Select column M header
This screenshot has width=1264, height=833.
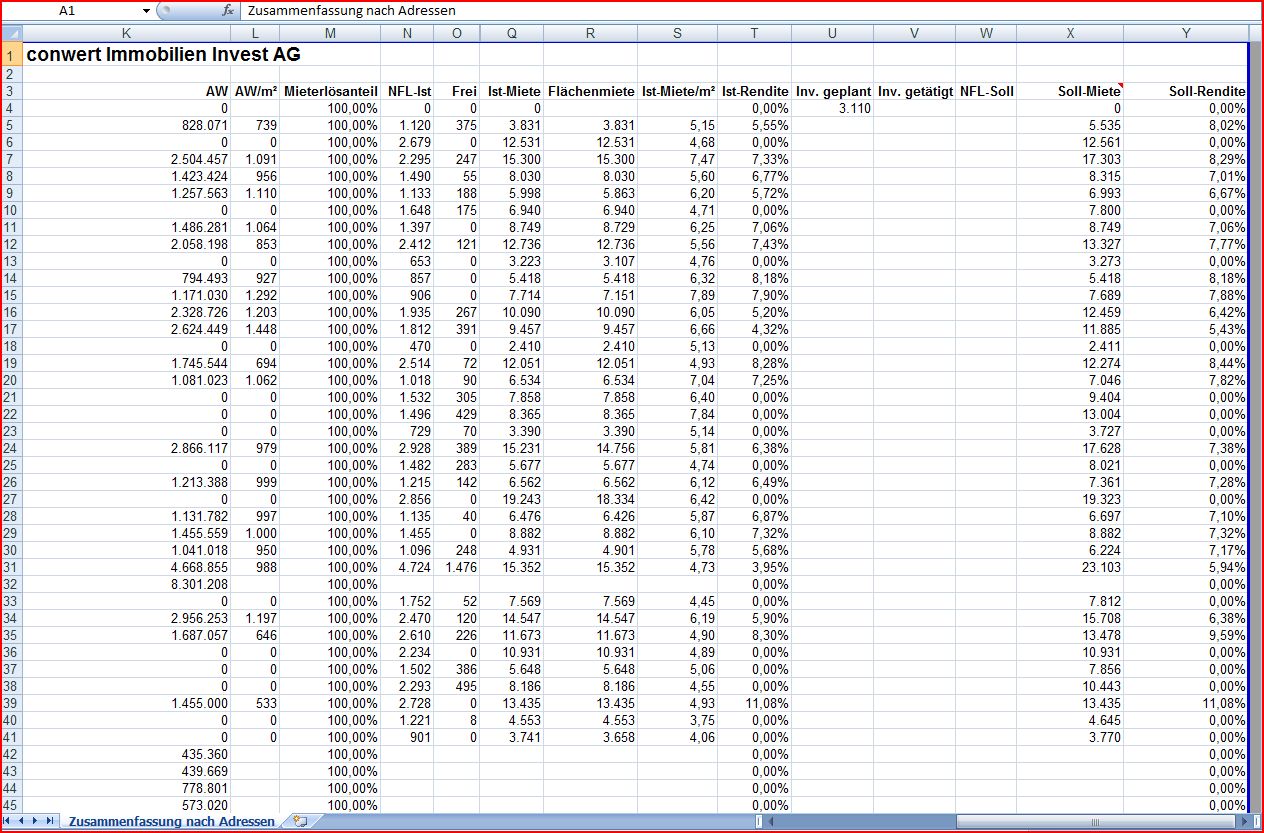330,33
